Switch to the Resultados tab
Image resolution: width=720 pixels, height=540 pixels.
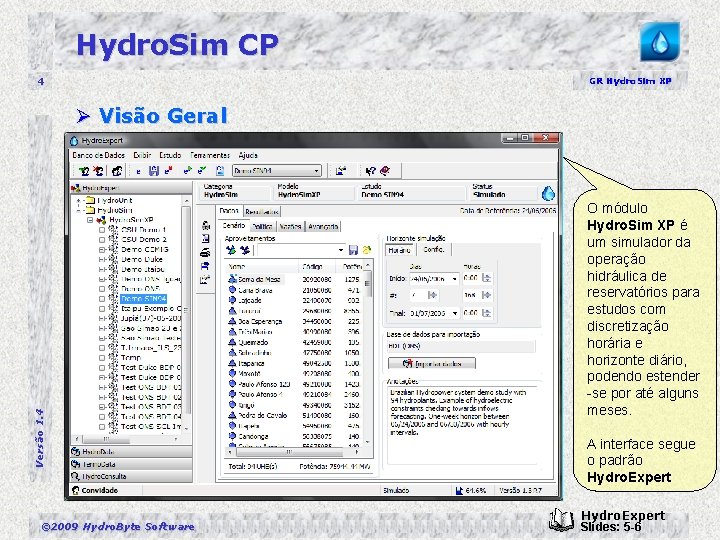[x=262, y=212]
